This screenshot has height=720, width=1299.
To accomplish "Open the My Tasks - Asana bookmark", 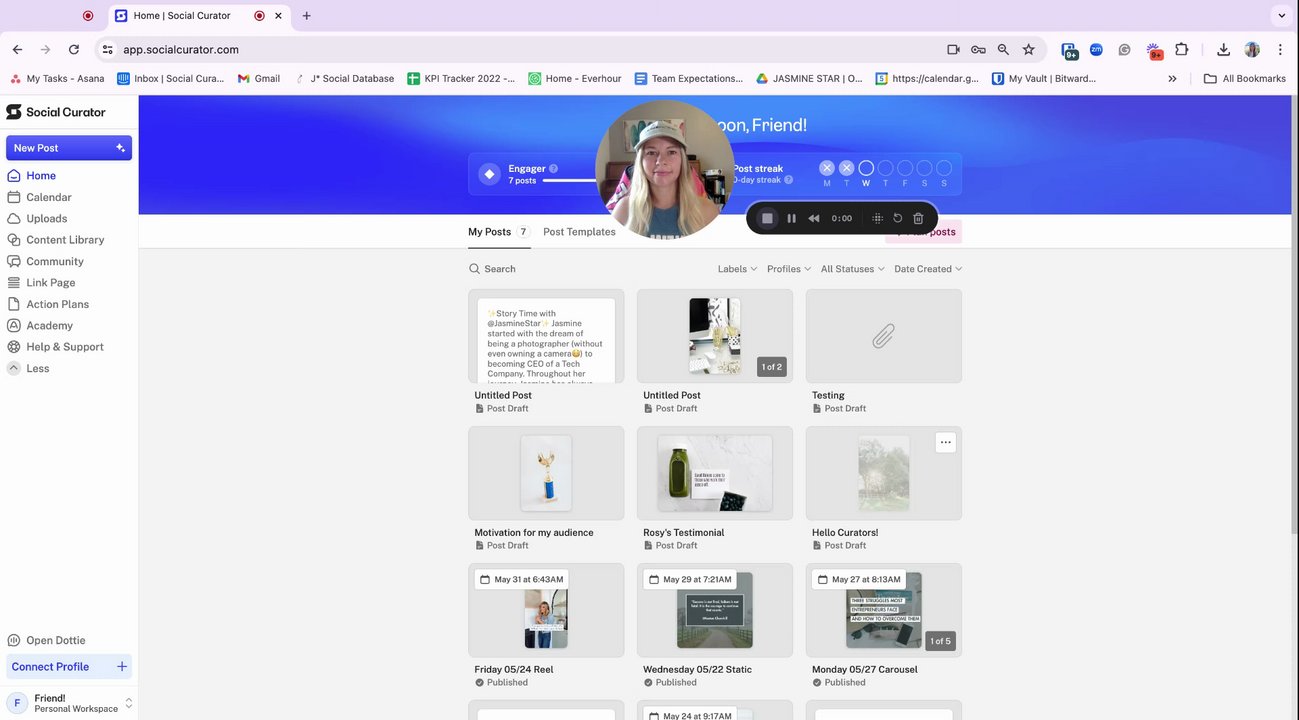I will 57,78.
